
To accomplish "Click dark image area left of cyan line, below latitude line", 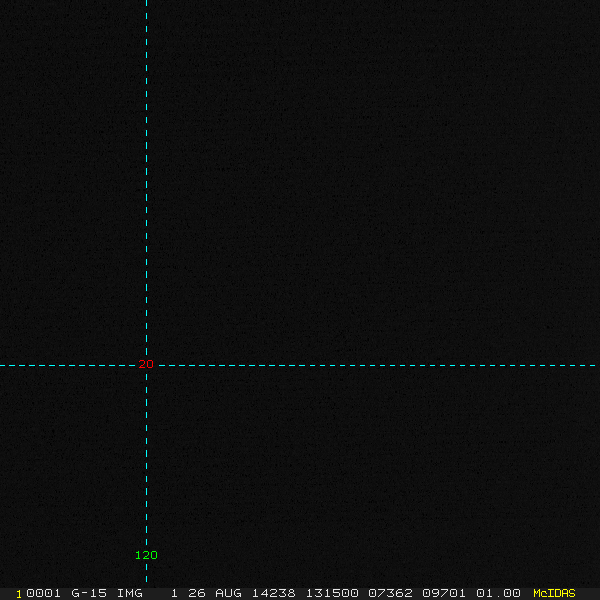I will pyautogui.click(x=70, y=470).
